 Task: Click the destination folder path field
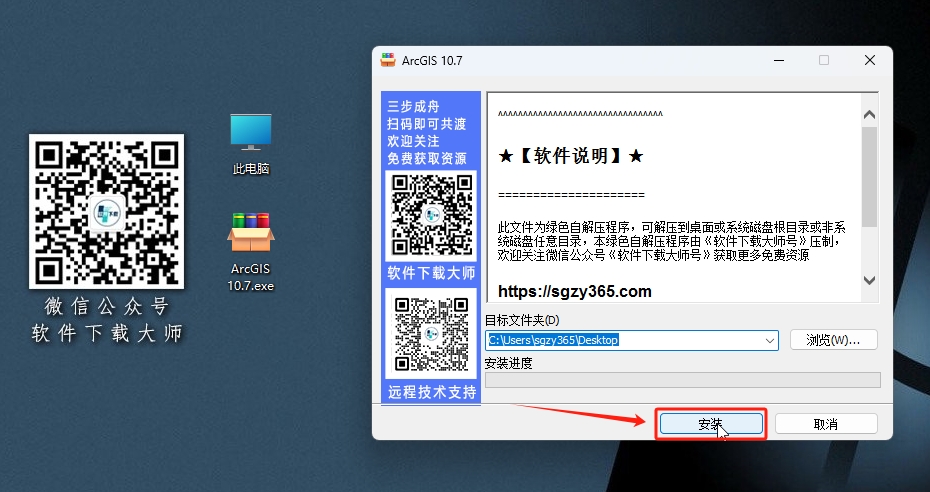[x=632, y=340]
